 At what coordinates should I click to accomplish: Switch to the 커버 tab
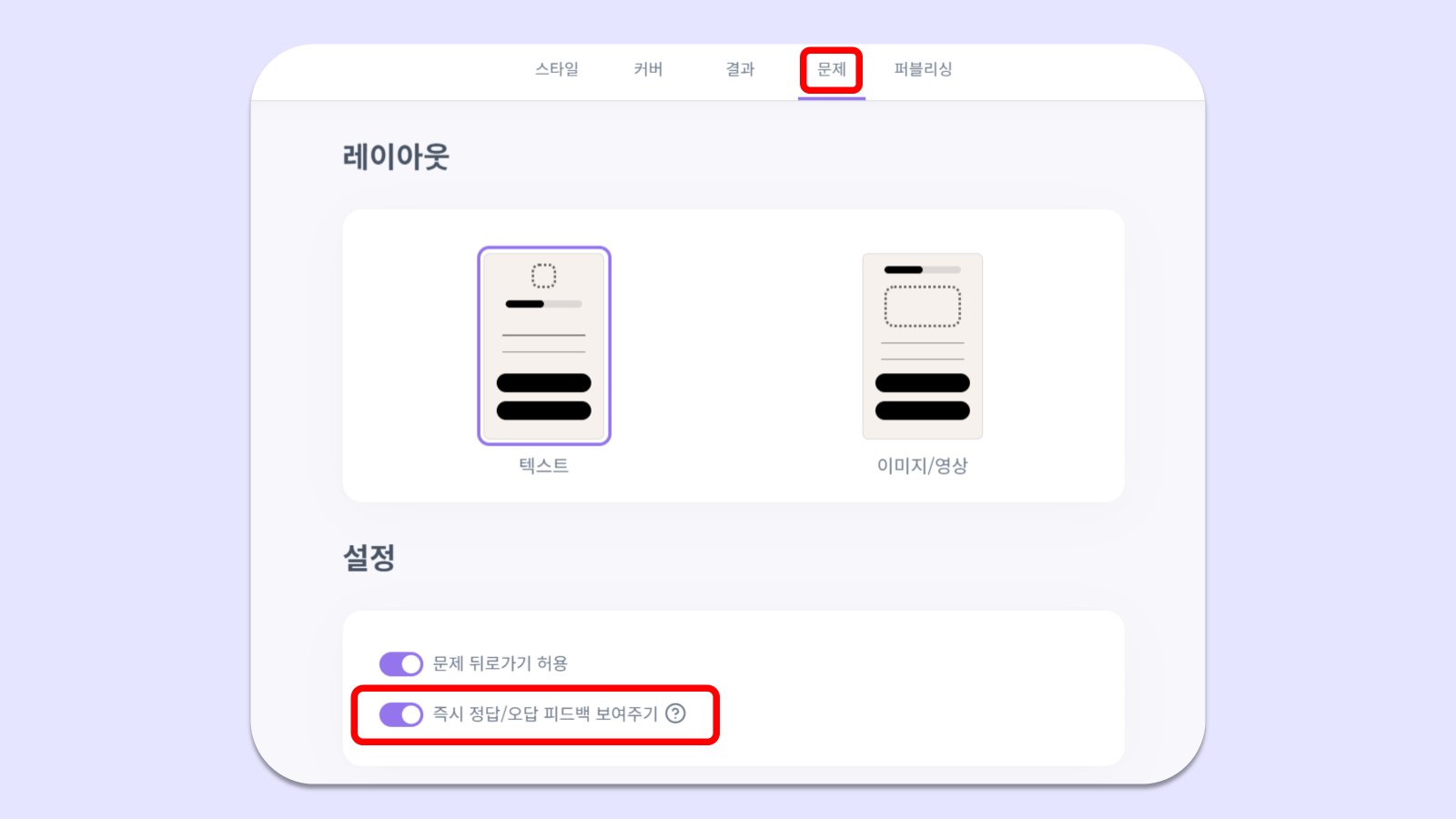pyautogui.click(x=648, y=69)
